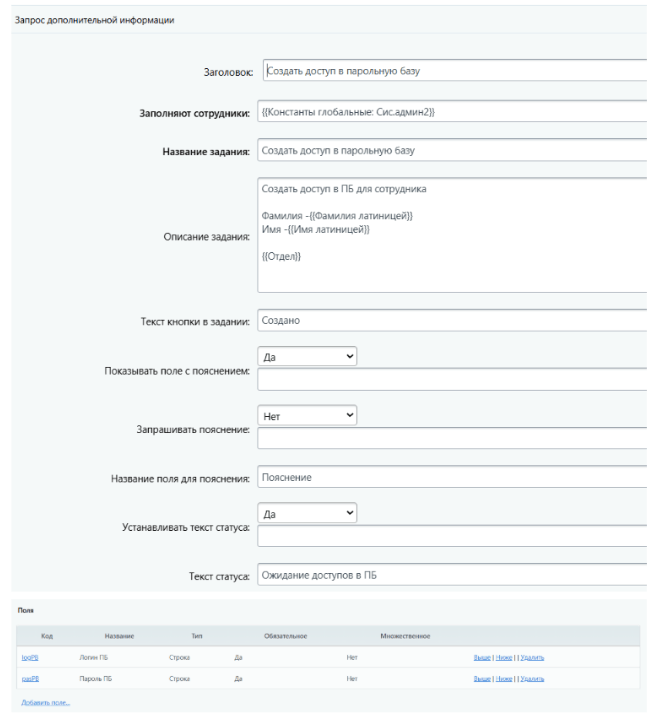The height and width of the screenshot is (722, 659).
Task: Click Выше in the Логин ПБ row
Action: coord(482,658)
